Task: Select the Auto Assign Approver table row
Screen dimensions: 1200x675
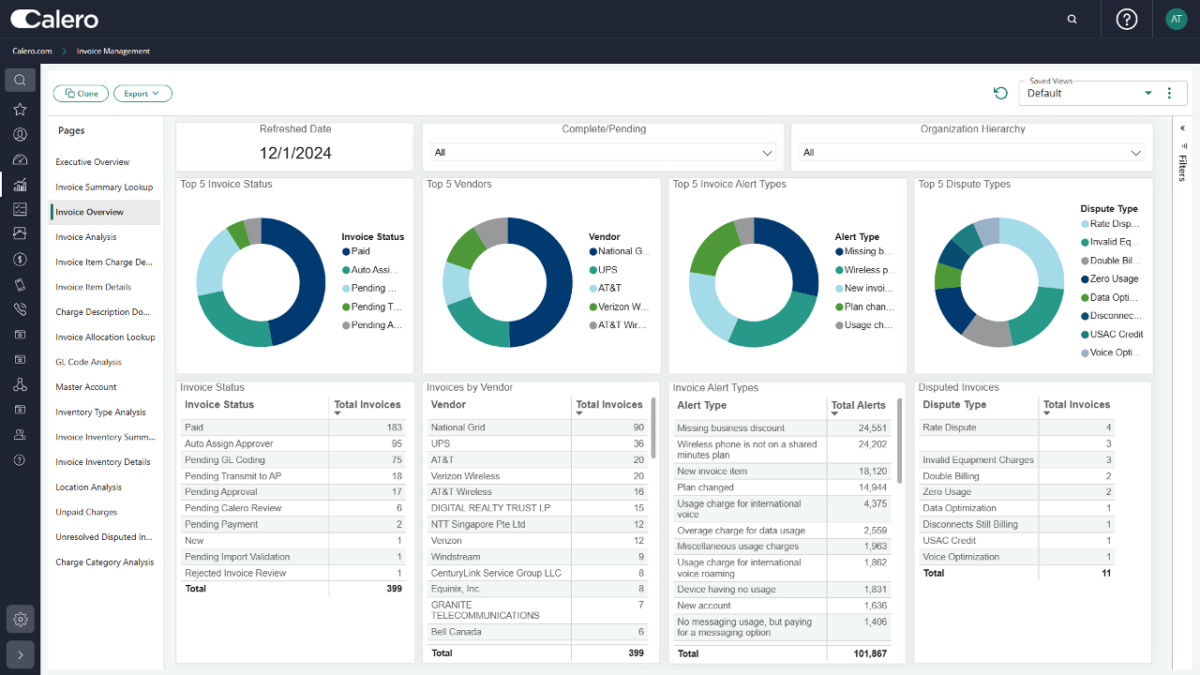Action: 294,443
